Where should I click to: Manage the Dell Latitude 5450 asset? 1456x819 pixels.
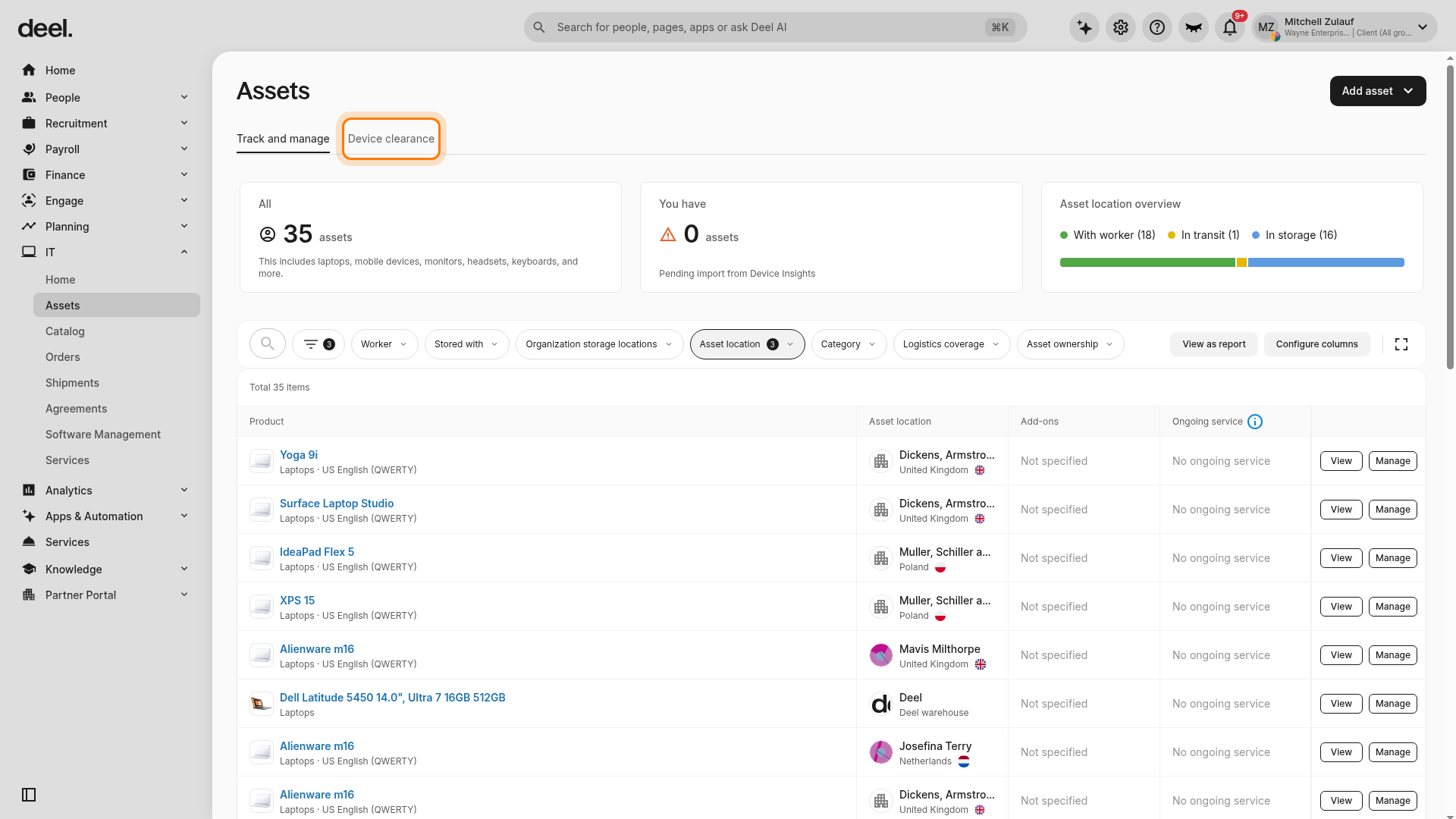(x=1393, y=704)
